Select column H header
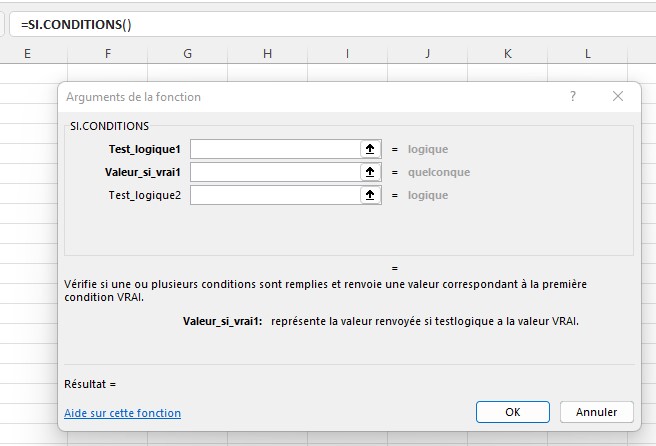 point(267,53)
